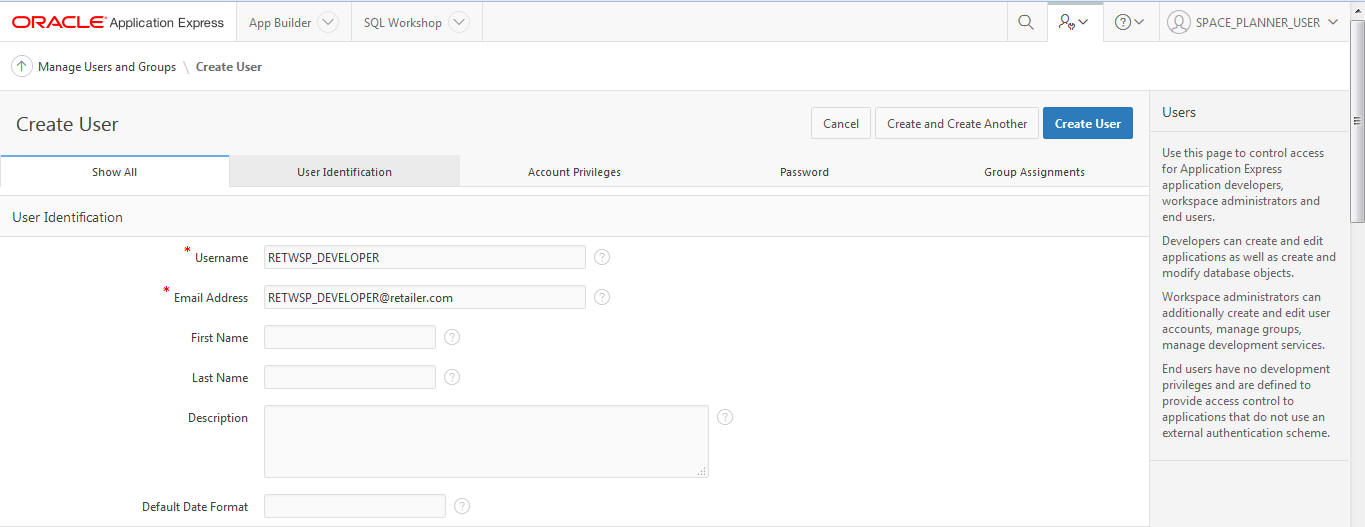Expand the App Builder dropdown arrow
This screenshot has height=527, width=1365.
[328, 22]
